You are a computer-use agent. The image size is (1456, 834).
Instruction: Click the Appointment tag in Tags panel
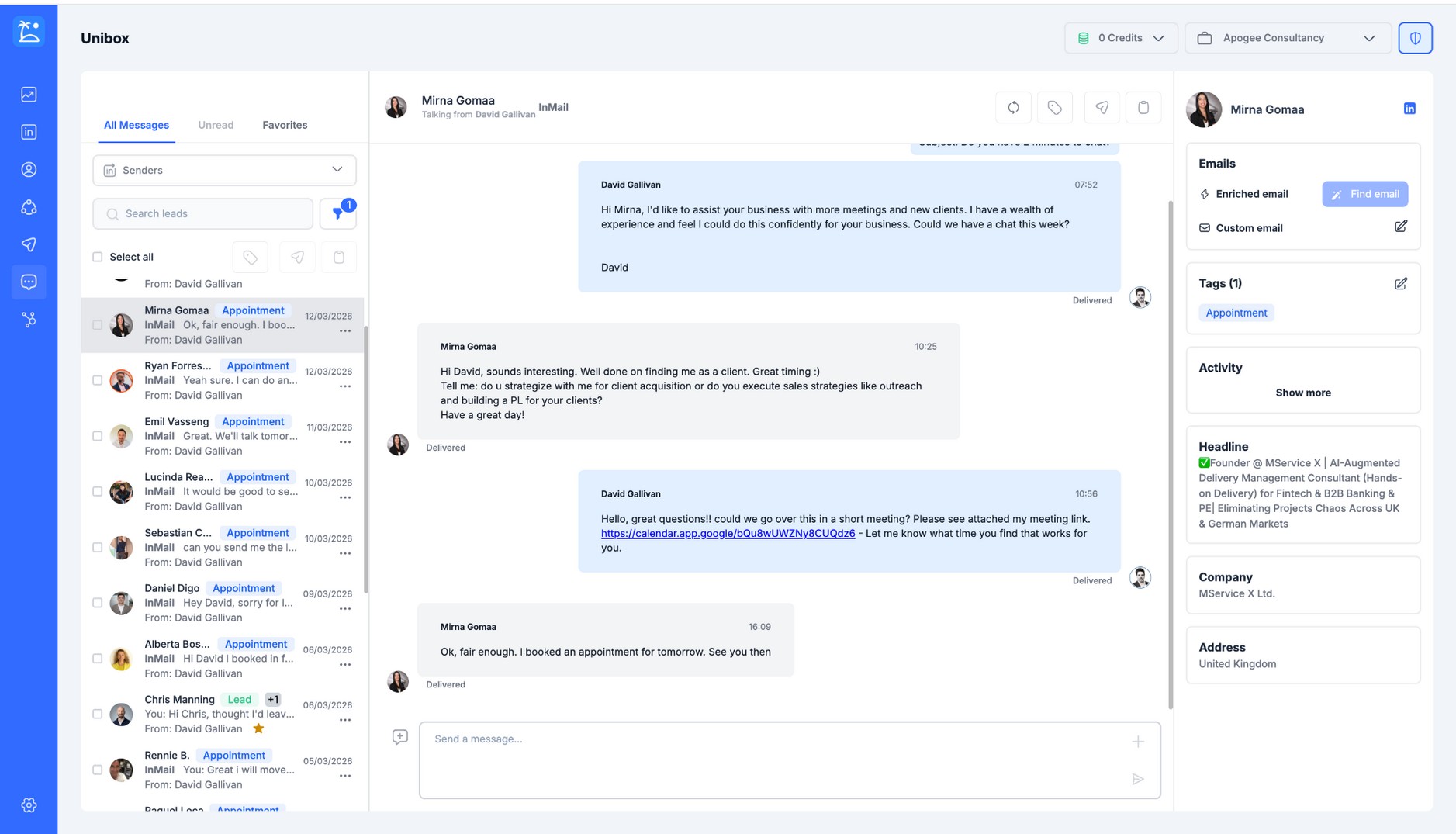[1236, 313]
